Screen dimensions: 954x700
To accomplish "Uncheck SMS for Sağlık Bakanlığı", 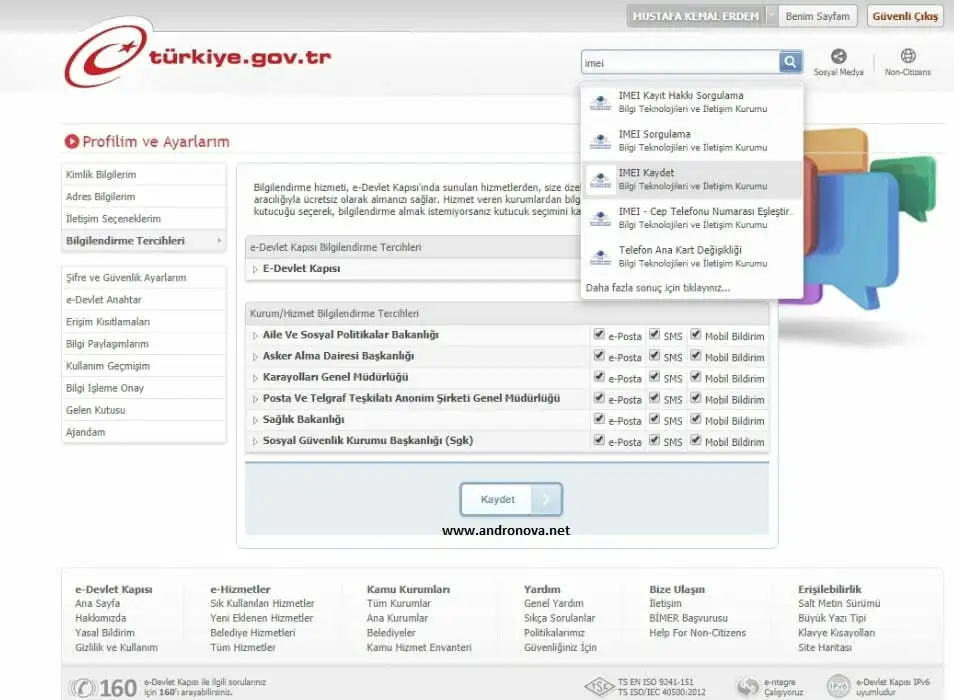I will (x=654, y=419).
